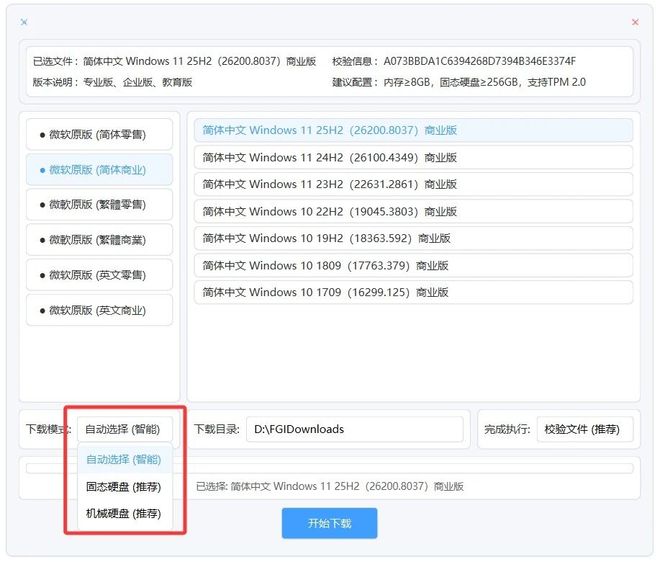Pick 微软原版 (英文商业) category

tap(99, 310)
